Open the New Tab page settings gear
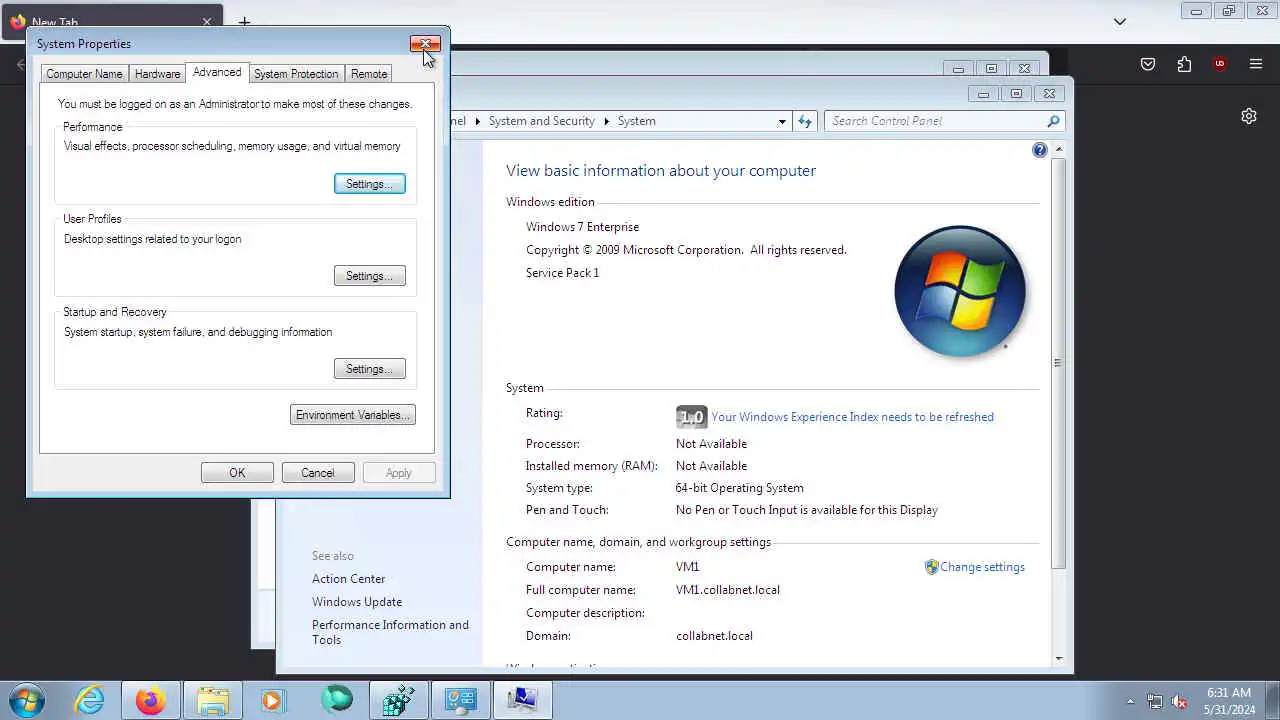Screen dimensions: 1280x720 pos(1249,116)
